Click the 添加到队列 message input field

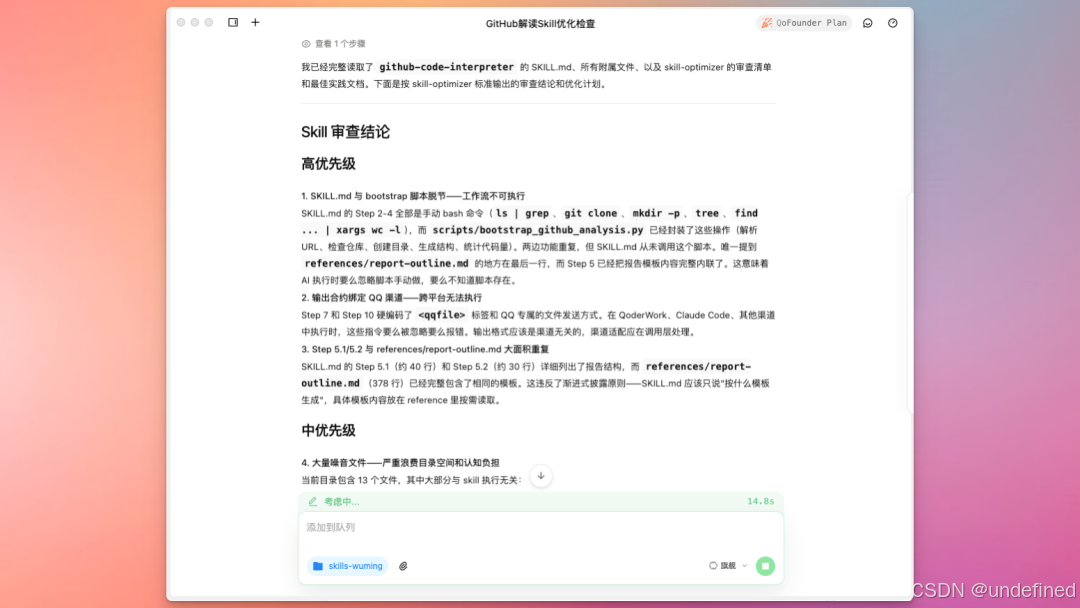(x=541, y=527)
